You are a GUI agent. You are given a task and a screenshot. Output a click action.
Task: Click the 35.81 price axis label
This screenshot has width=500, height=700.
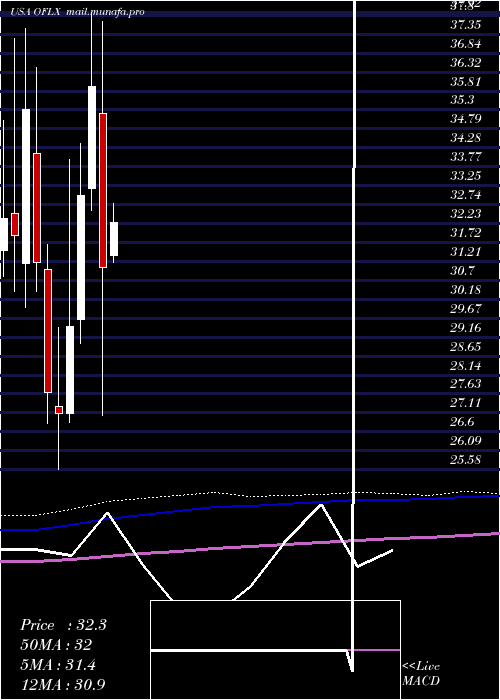[x=465, y=82]
